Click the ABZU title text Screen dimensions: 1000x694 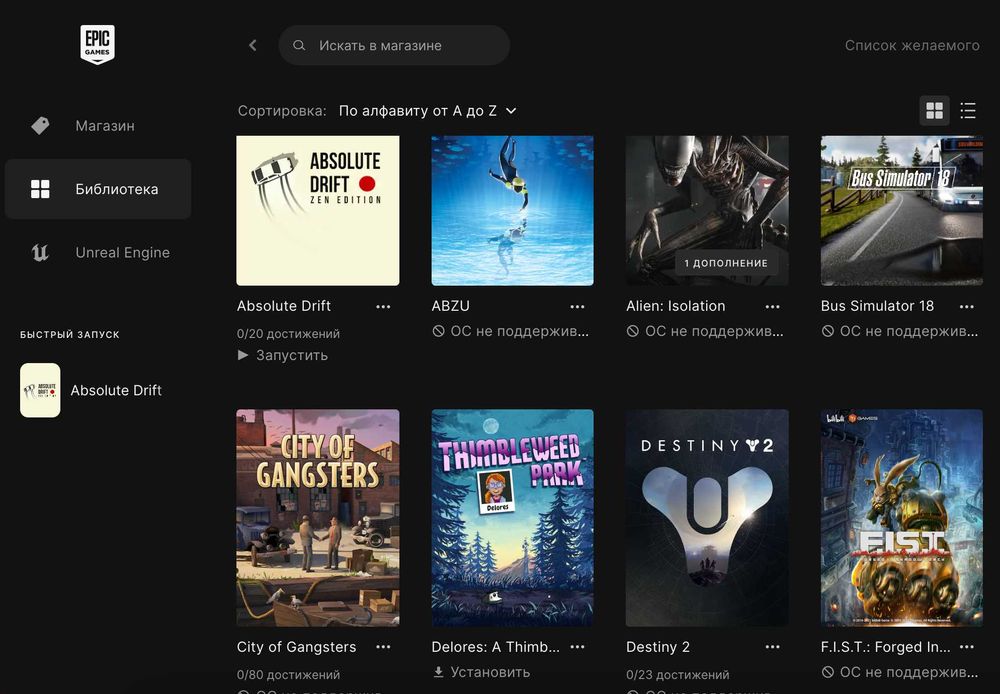(450, 306)
